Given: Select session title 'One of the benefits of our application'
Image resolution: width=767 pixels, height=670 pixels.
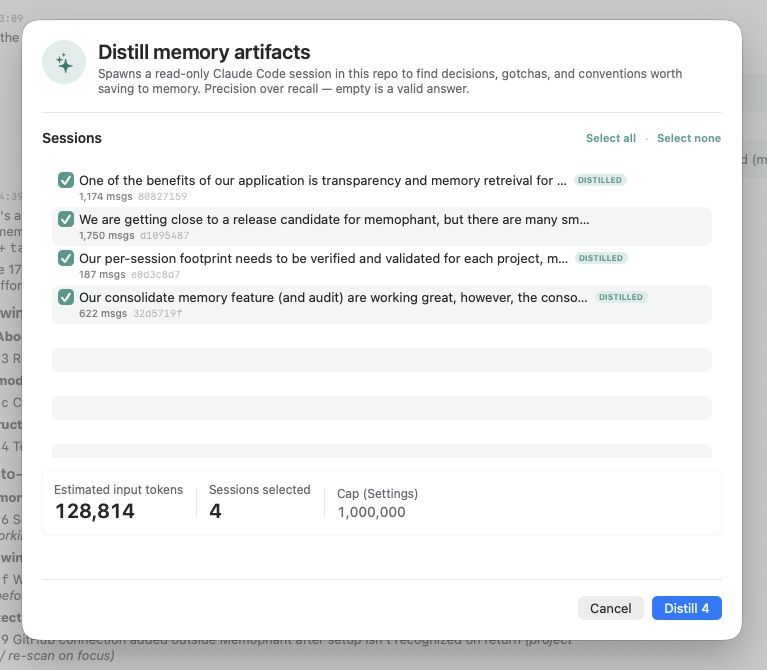Looking at the screenshot, I should (x=323, y=180).
